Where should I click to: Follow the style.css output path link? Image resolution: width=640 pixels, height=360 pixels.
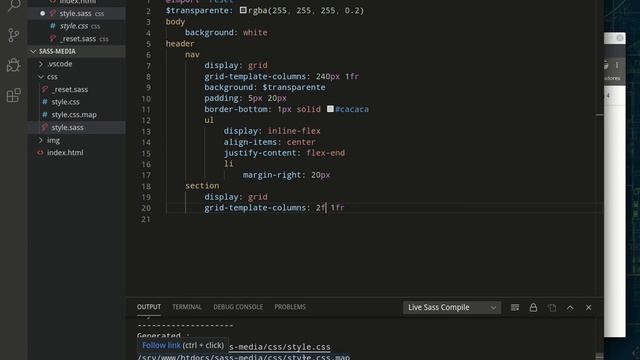pos(280,347)
